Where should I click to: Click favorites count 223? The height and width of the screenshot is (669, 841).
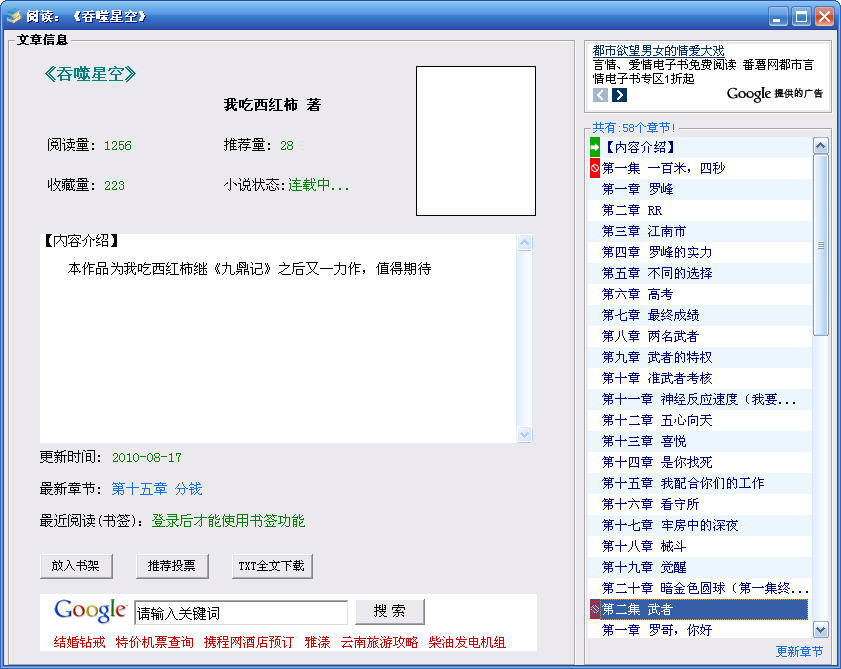point(114,186)
